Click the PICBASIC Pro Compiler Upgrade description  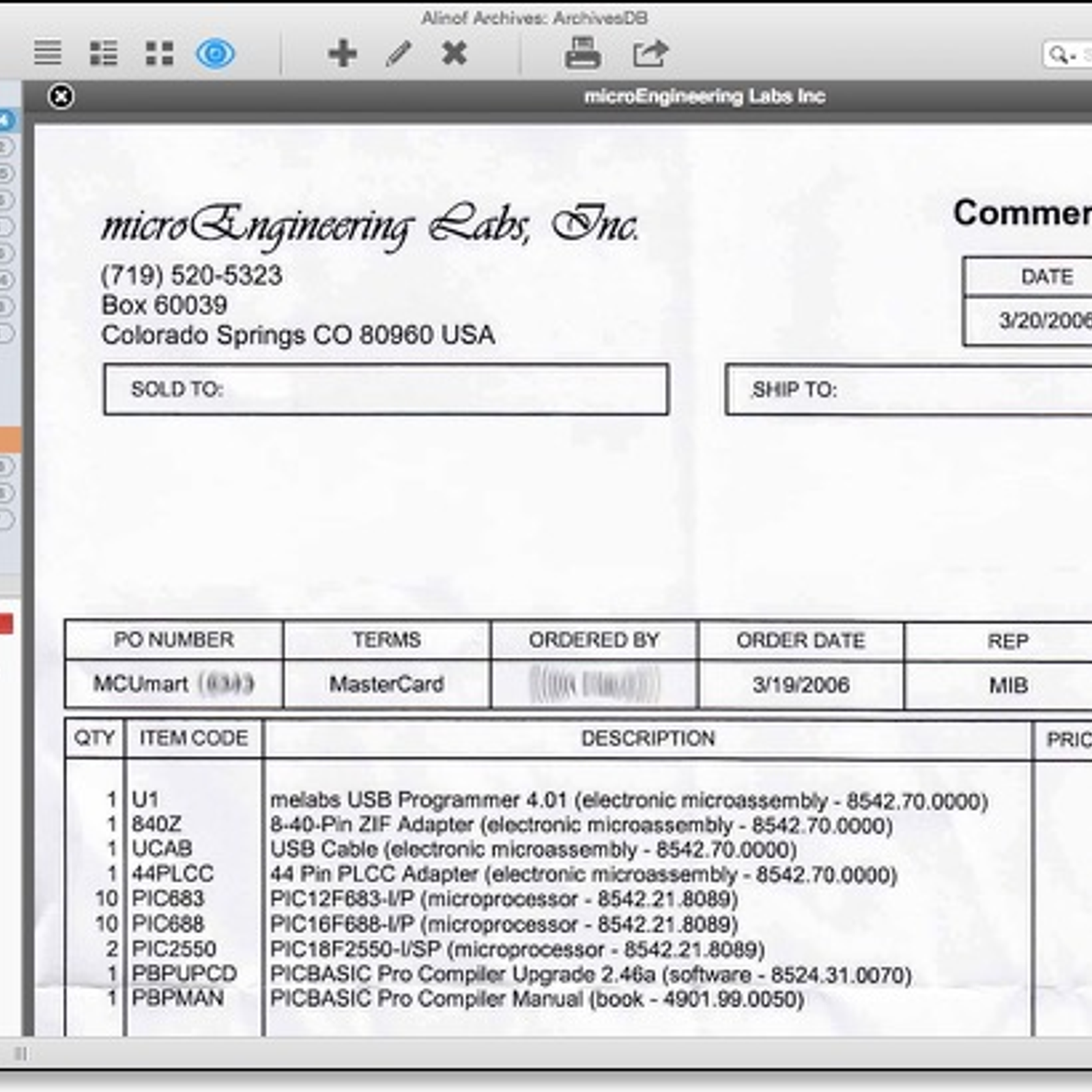pyautogui.click(x=591, y=975)
